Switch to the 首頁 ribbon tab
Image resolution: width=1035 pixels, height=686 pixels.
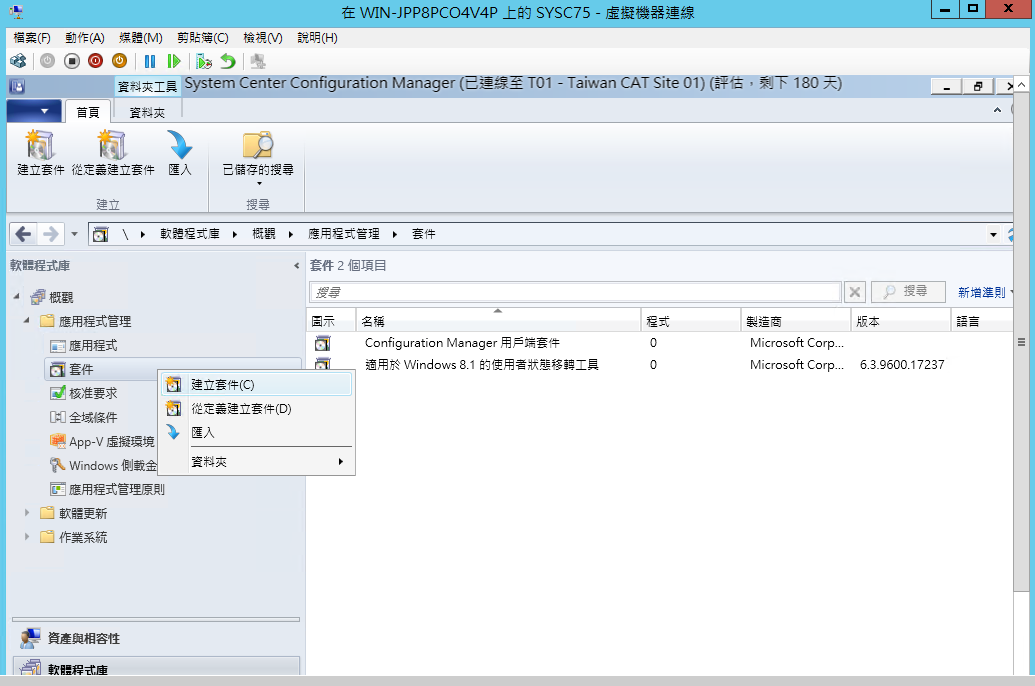click(88, 112)
